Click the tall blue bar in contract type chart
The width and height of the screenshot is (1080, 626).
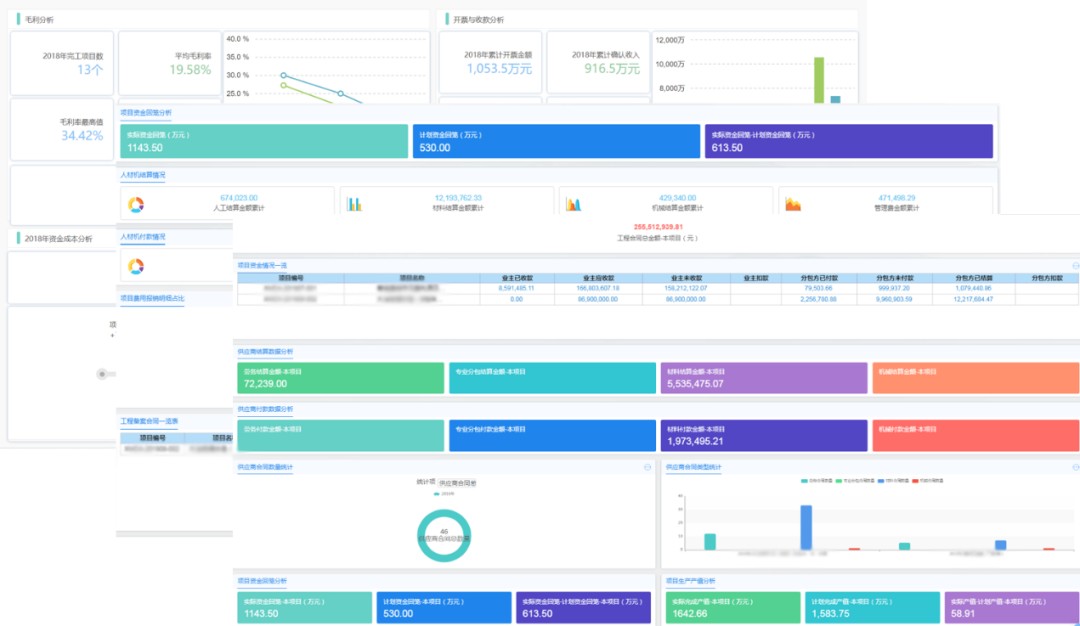tap(806, 527)
